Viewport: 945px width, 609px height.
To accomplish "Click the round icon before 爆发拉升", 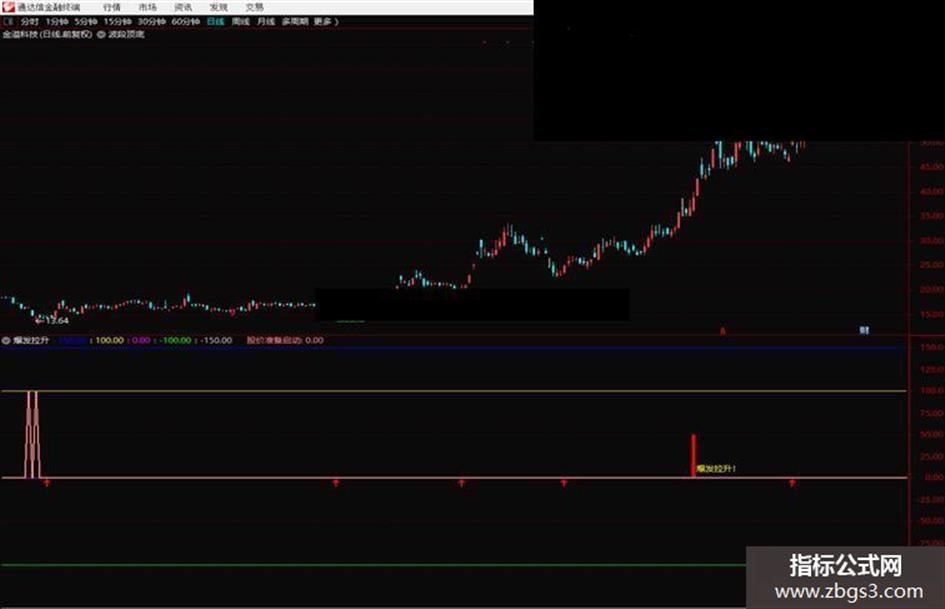I will 6,340.
